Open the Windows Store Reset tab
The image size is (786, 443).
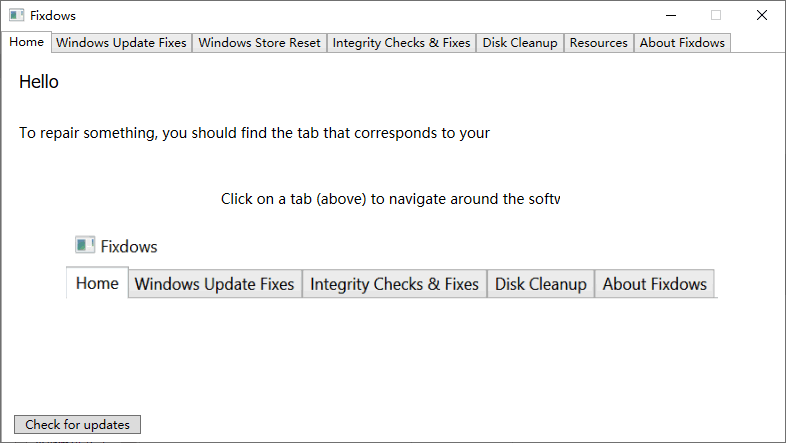pyautogui.click(x=259, y=43)
